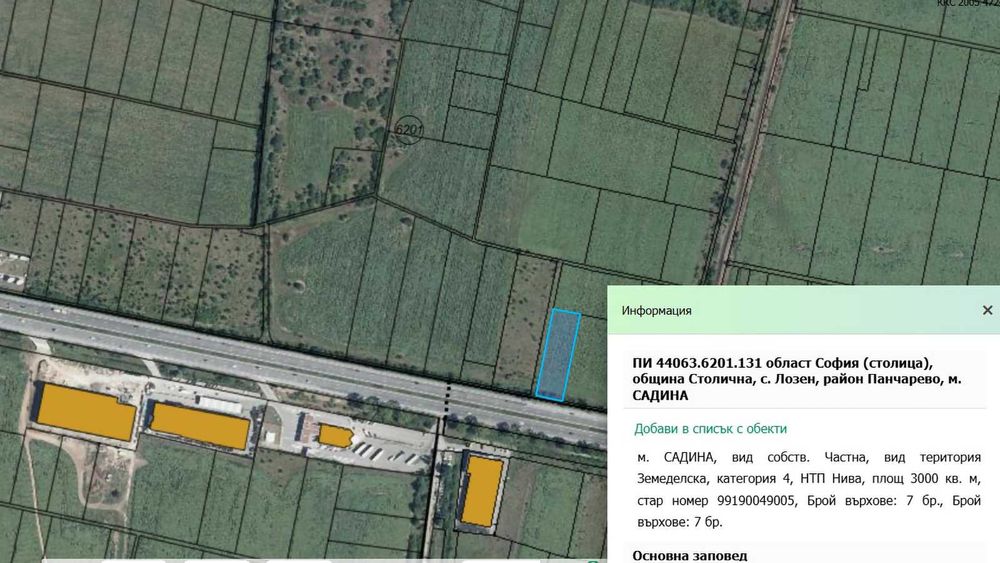Select the second orange building beside the largest

click(x=200, y=425)
